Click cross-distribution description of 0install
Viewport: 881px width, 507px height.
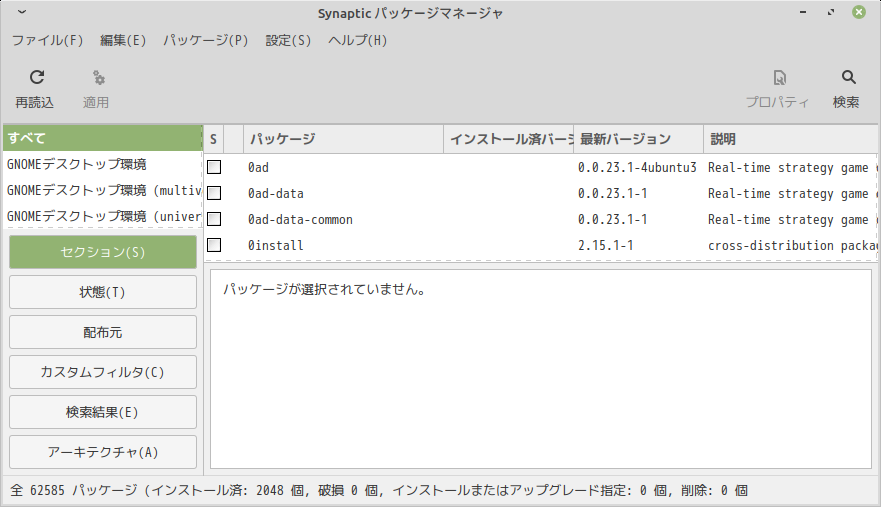tap(792, 246)
